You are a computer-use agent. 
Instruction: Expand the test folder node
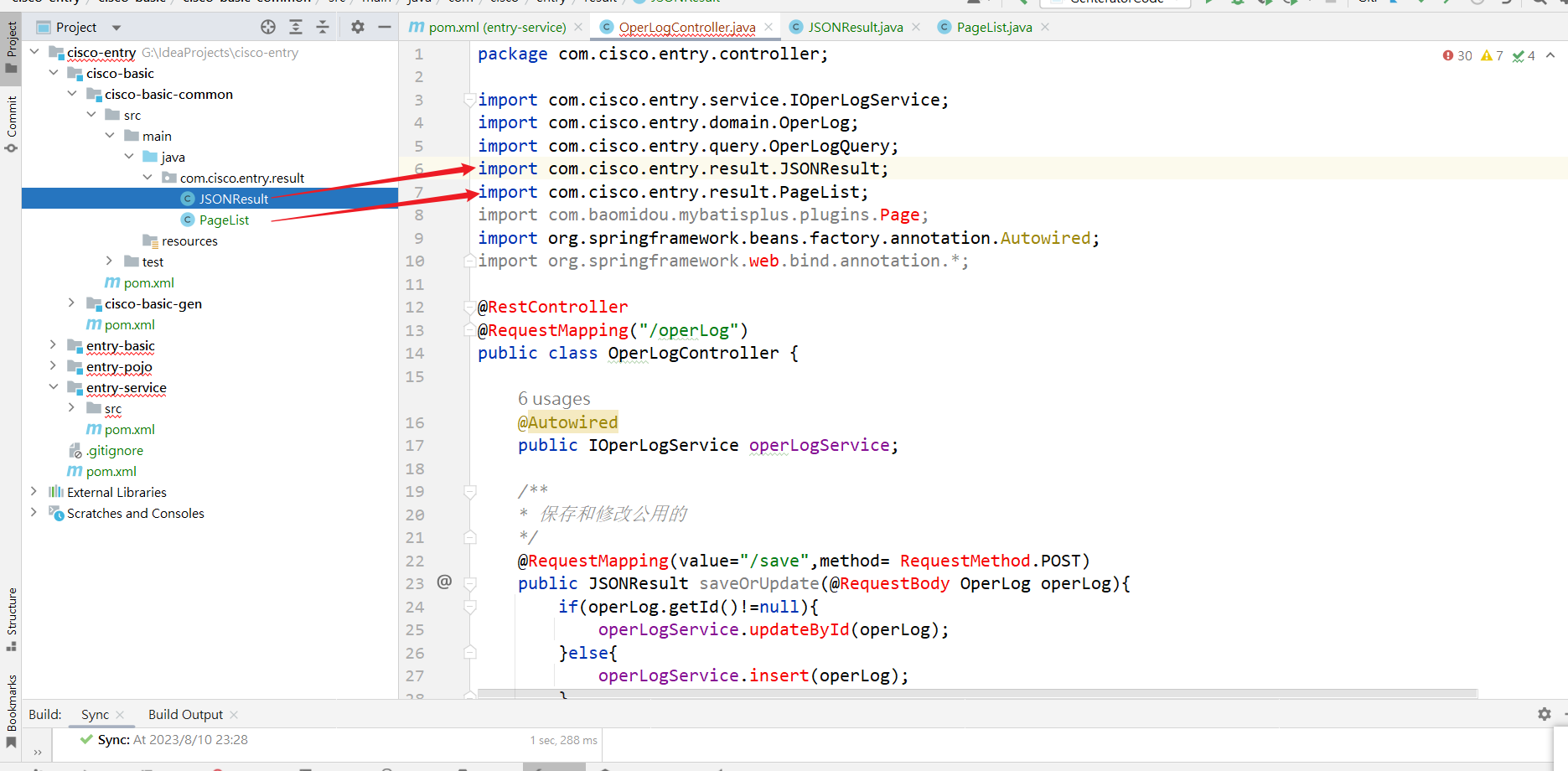110,261
